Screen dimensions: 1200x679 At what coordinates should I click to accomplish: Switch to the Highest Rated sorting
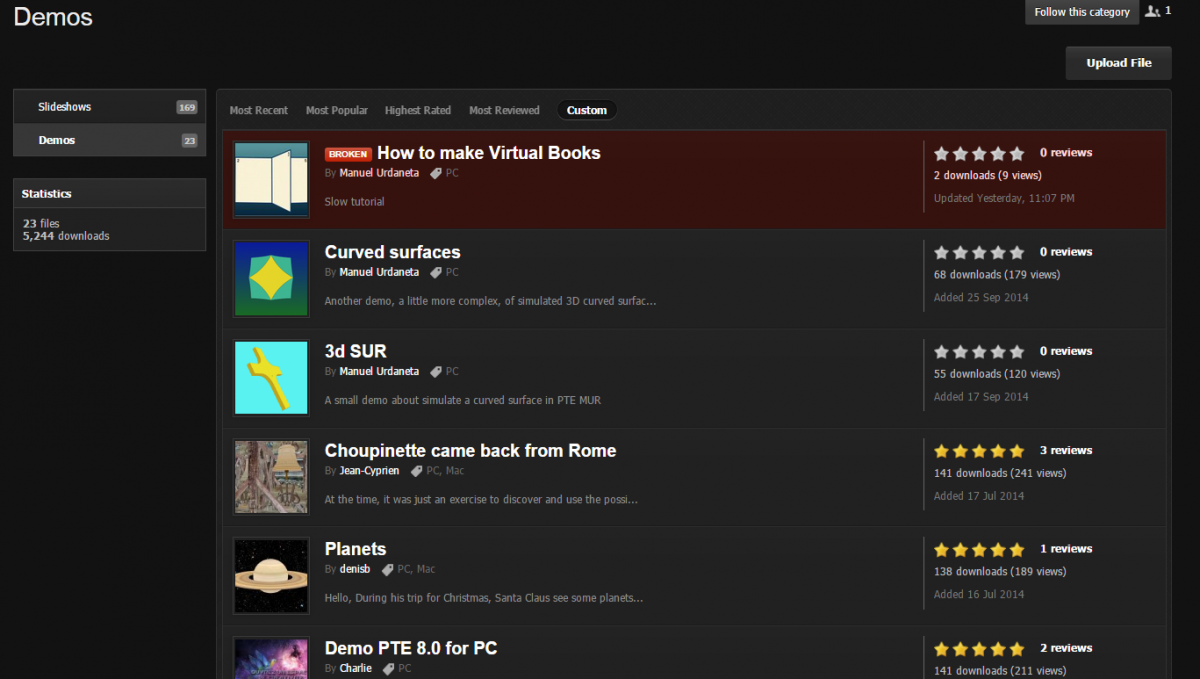click(417, 110)
